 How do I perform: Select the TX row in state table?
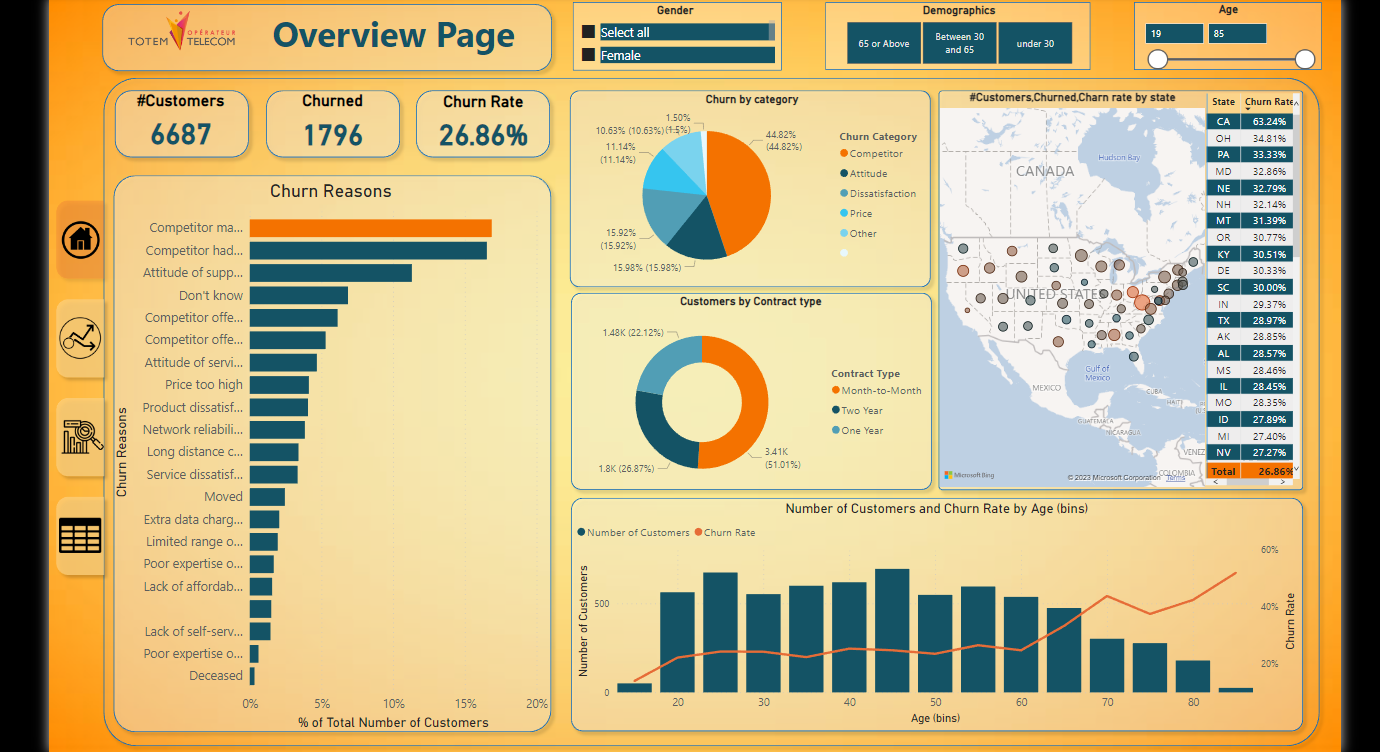click(1251, 320)
